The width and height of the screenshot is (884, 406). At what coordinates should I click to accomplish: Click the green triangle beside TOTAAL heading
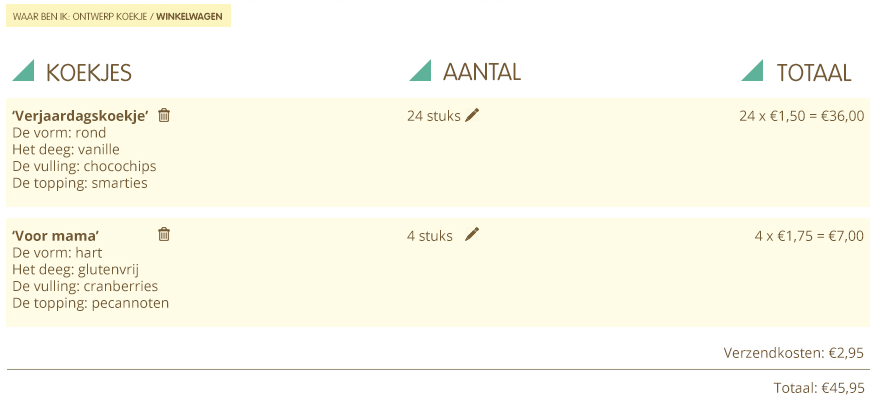tap(752, 71)
